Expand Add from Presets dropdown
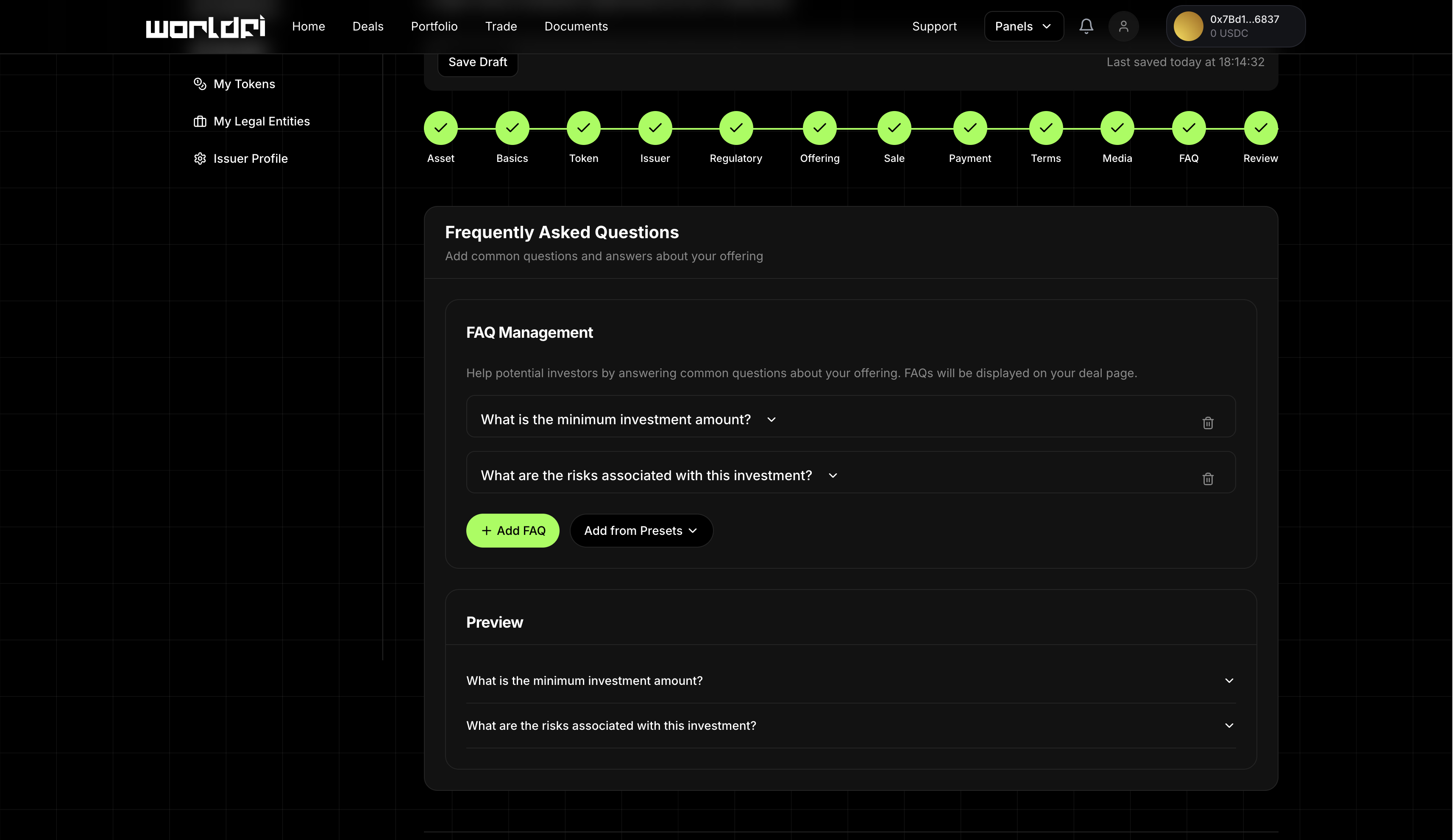The width and height of the screenshot is (1454, 840). 641,531
